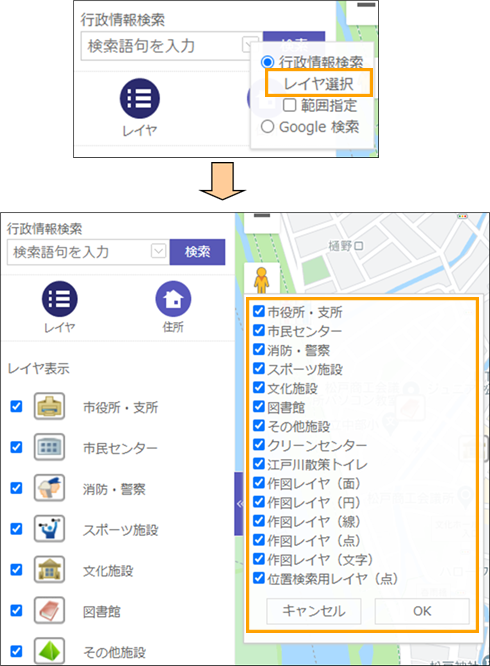Click the blue 検索 button in the lower panel
490x666 pixels.
197,252
